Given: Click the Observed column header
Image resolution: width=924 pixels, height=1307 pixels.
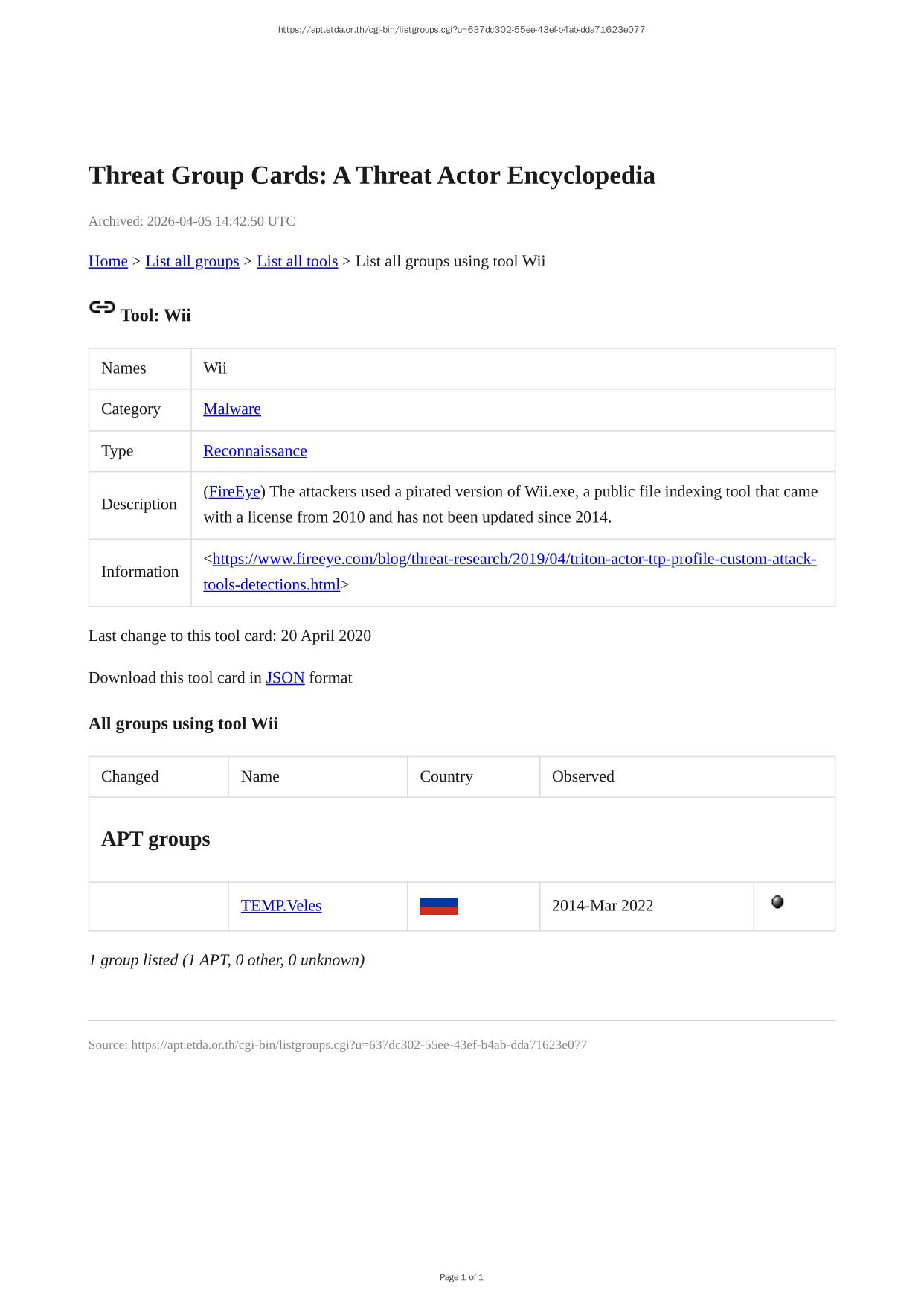Looking at the screenshot, I should 583,776.
